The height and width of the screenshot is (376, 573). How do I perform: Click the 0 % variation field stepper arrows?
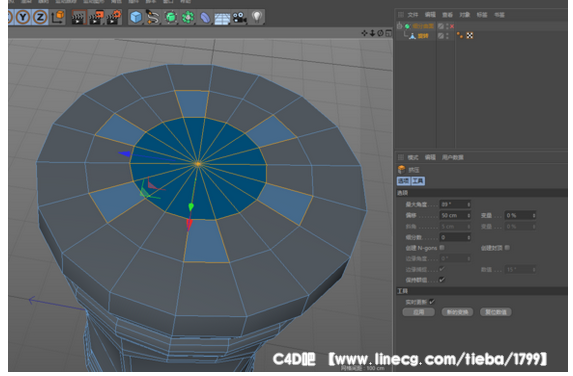click(534, 215)
